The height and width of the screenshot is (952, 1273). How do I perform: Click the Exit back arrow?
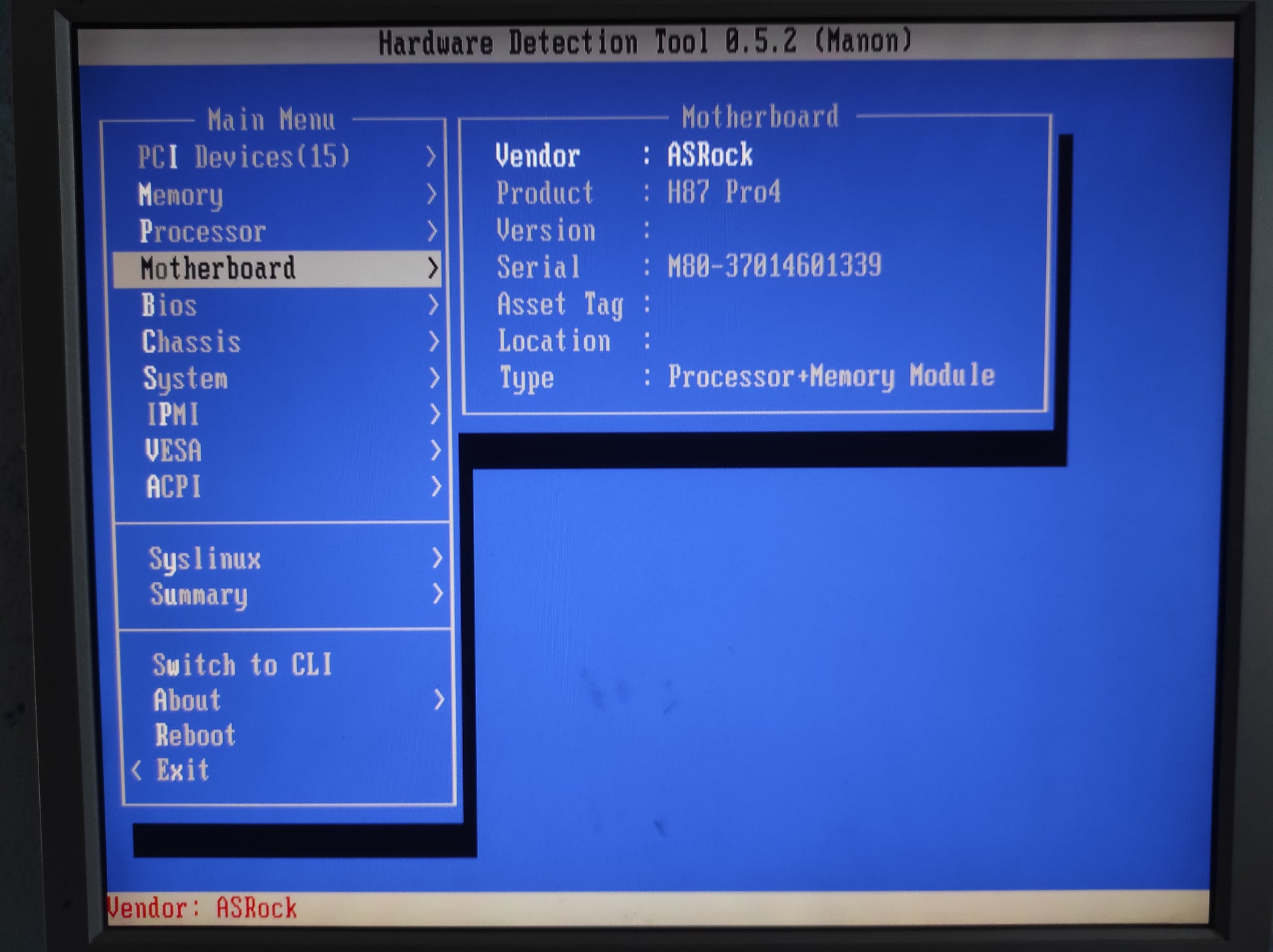pyautogui.click(x=137, y=770)
